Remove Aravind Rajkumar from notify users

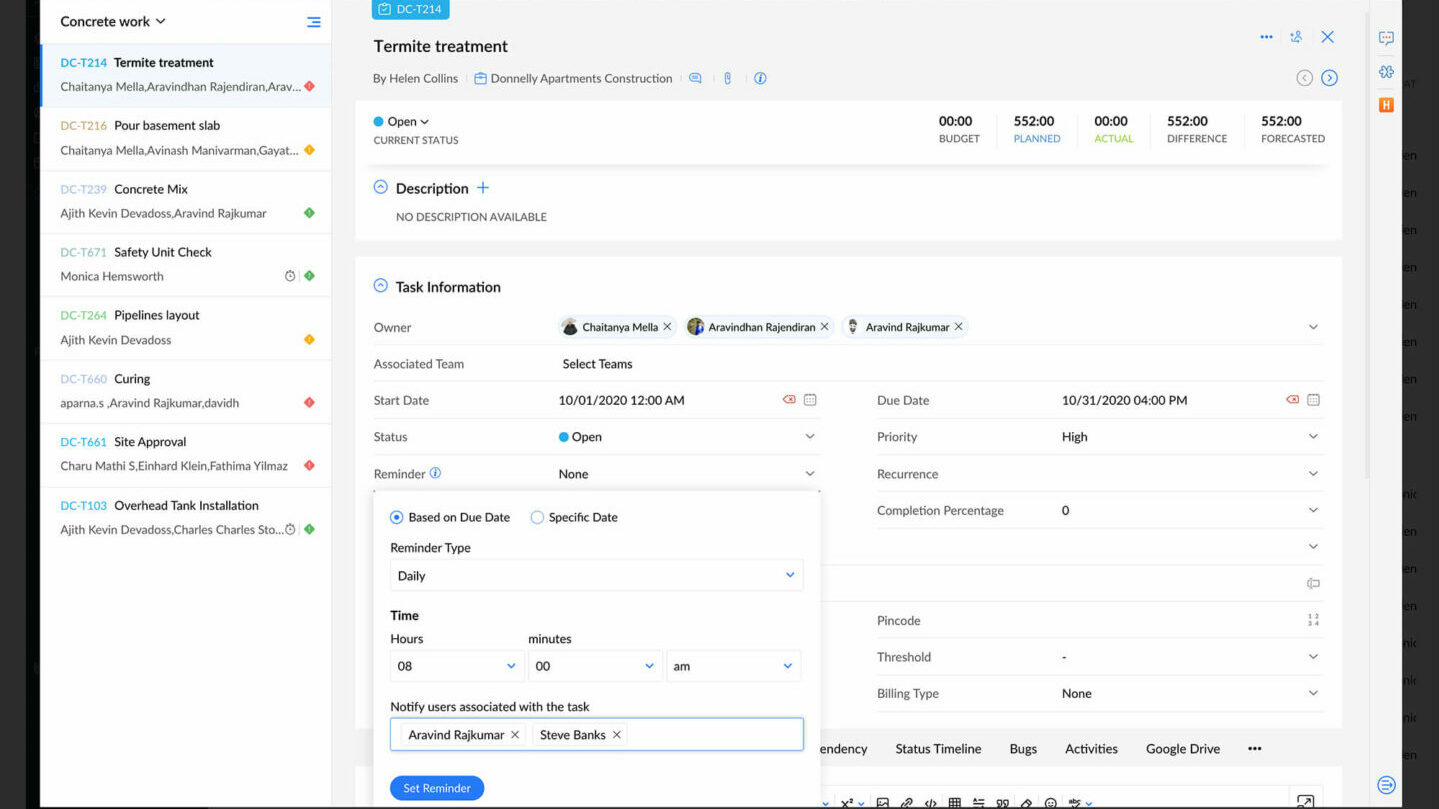point(515,735)
